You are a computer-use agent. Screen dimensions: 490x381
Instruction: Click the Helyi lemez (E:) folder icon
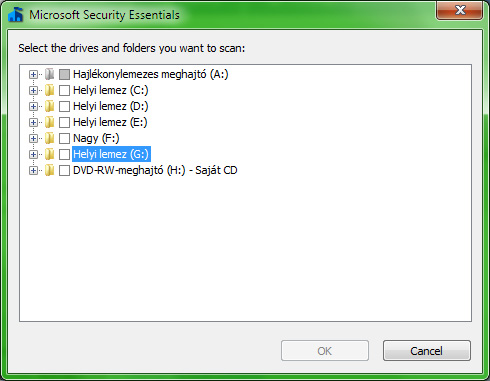49,122
